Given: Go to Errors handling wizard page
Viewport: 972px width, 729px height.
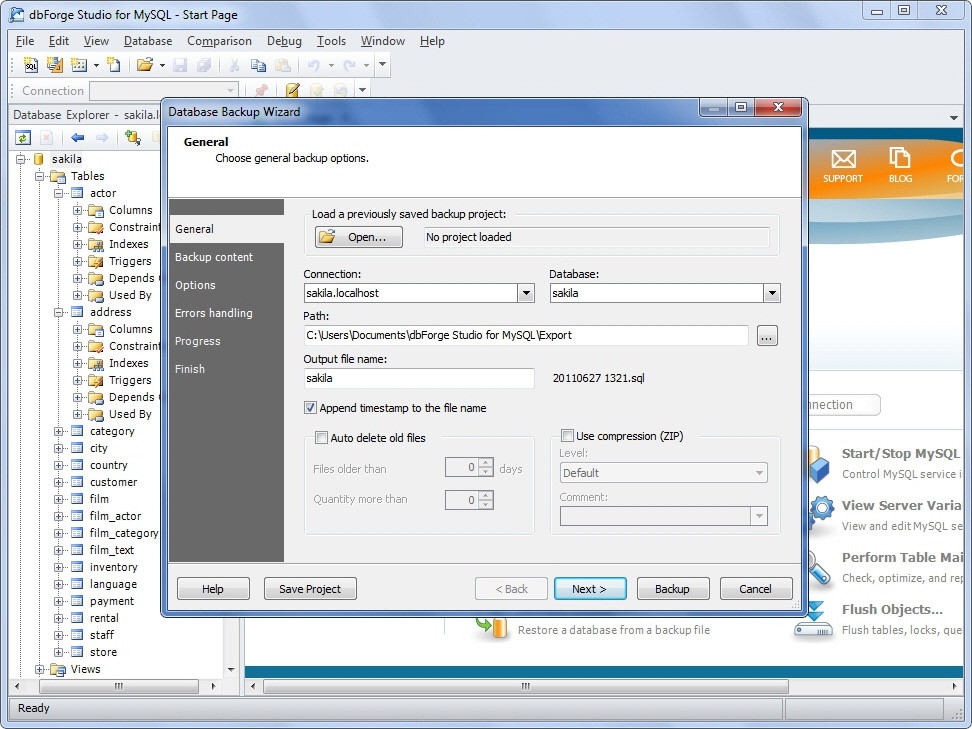Looking at the screenshot, I should pos(226,313).
